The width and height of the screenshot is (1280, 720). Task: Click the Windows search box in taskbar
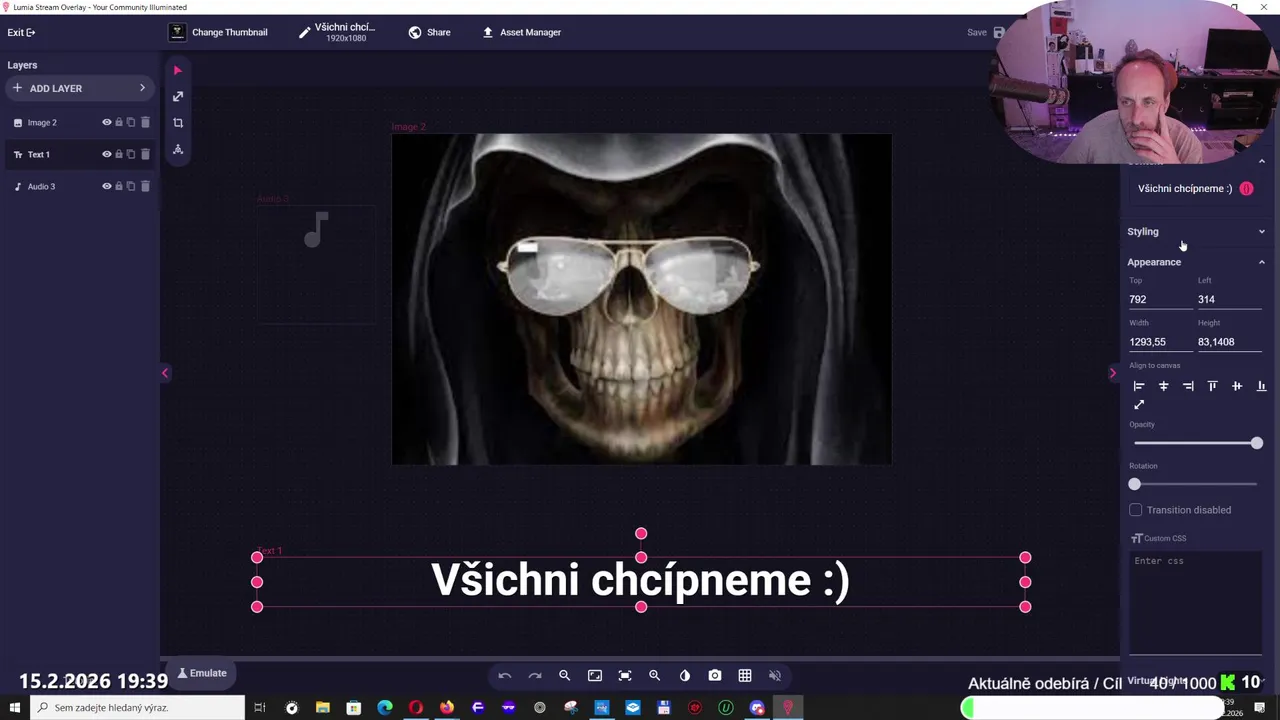(x=137, y=708)
